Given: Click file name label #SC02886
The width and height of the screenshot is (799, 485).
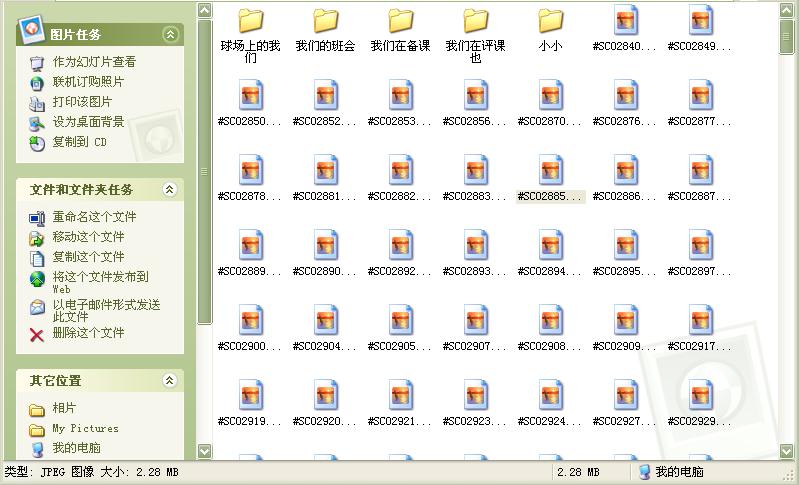Looking at the screenshot, I should (x=624, y=197).
